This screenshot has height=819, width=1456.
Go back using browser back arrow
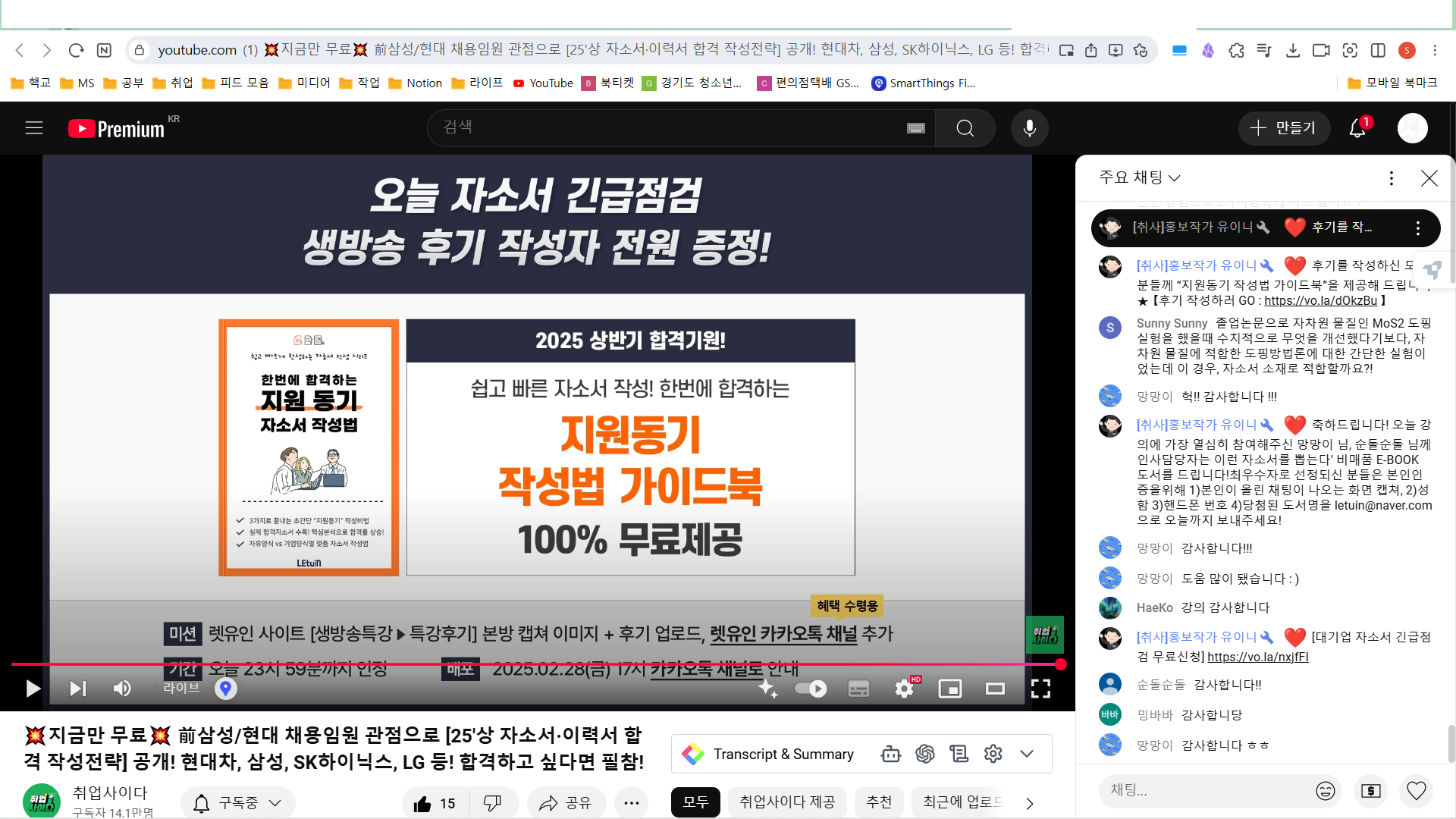point(20,50)
